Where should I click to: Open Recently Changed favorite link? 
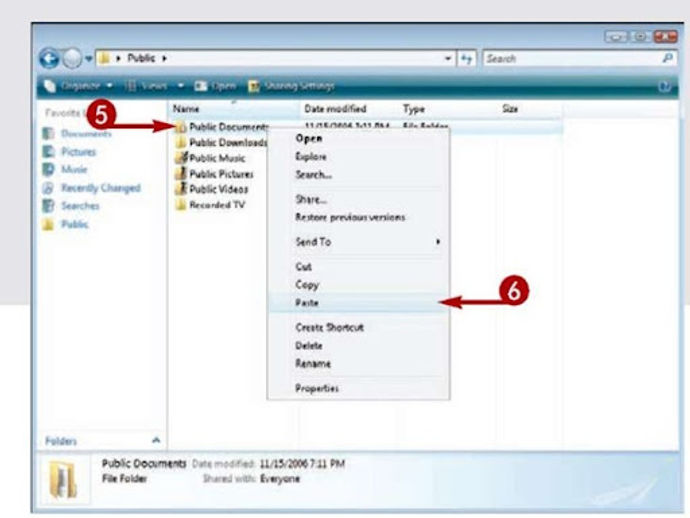click(x=101, y=188)
